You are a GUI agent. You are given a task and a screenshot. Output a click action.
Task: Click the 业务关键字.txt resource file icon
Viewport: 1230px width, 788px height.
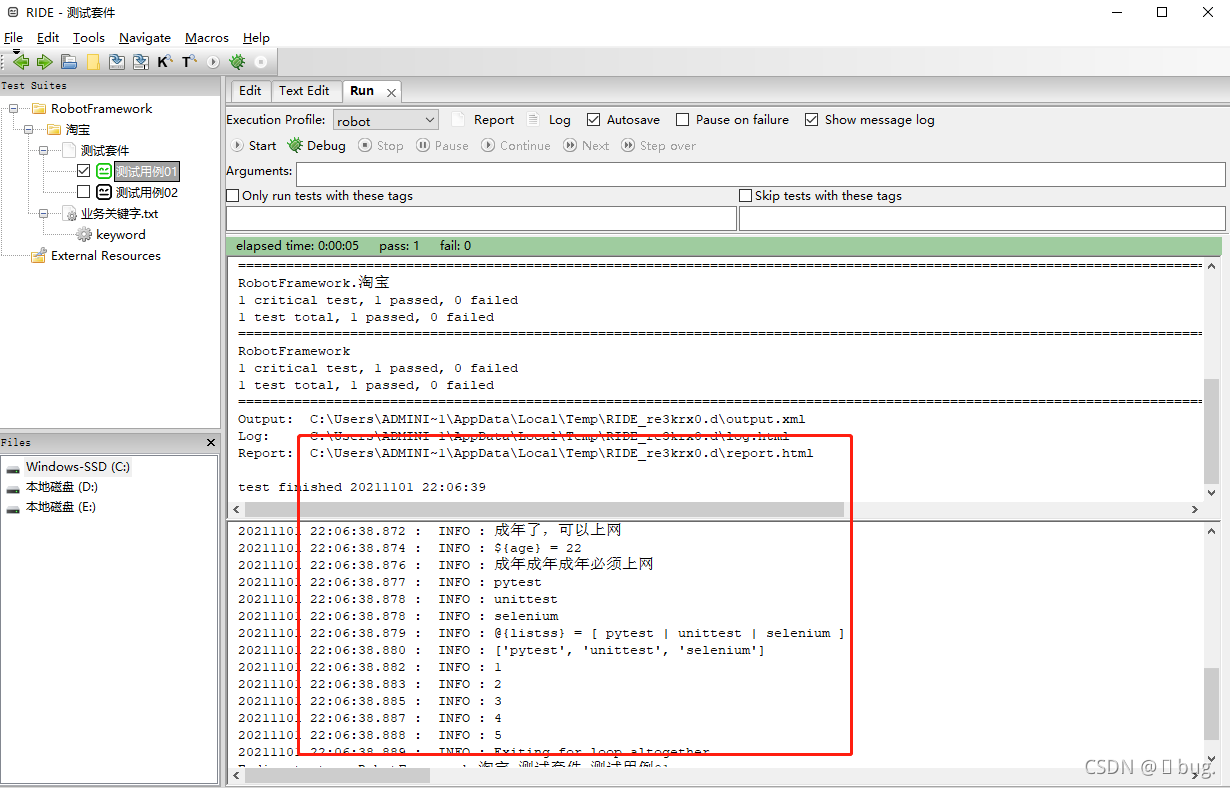(x=70, y=213)
